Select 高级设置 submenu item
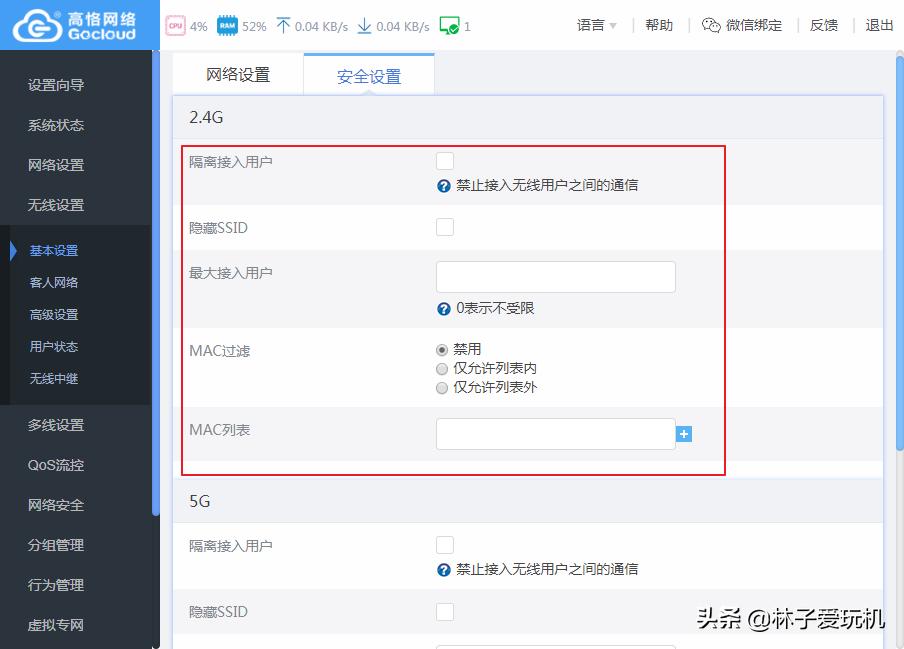Screen dimensions: 904x649 (54, 315)
